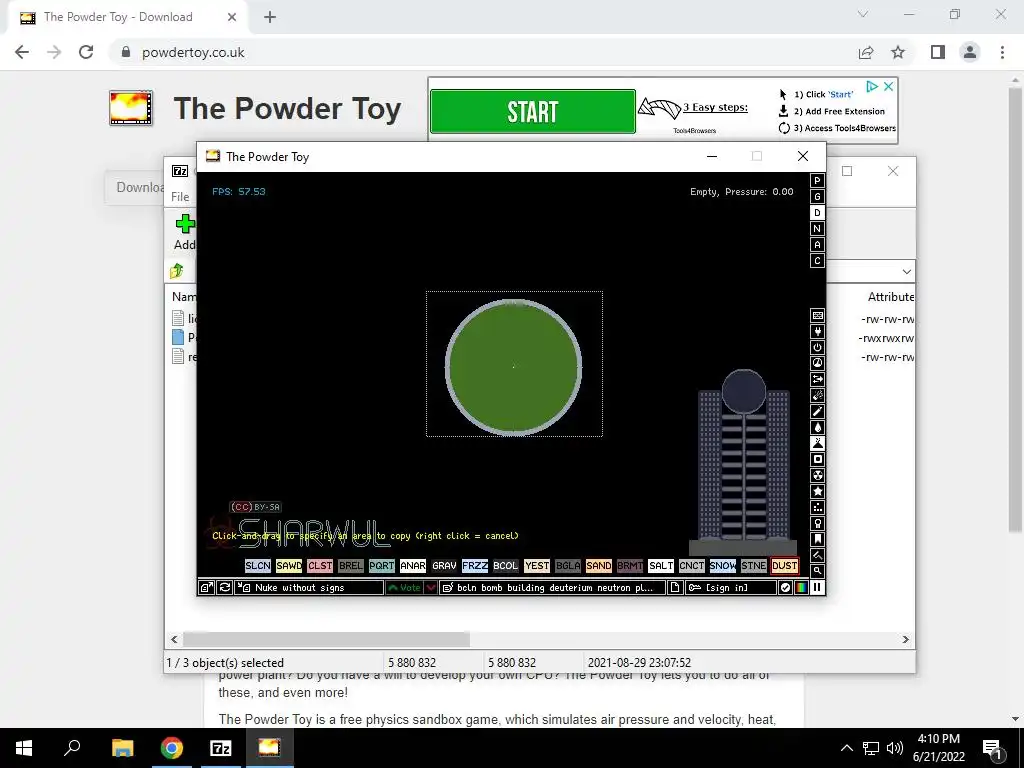The width and height of the screenshot is (1024, 768).
Task: Select the SALT element
Action: pyautogui.click(x=661, y=566)
